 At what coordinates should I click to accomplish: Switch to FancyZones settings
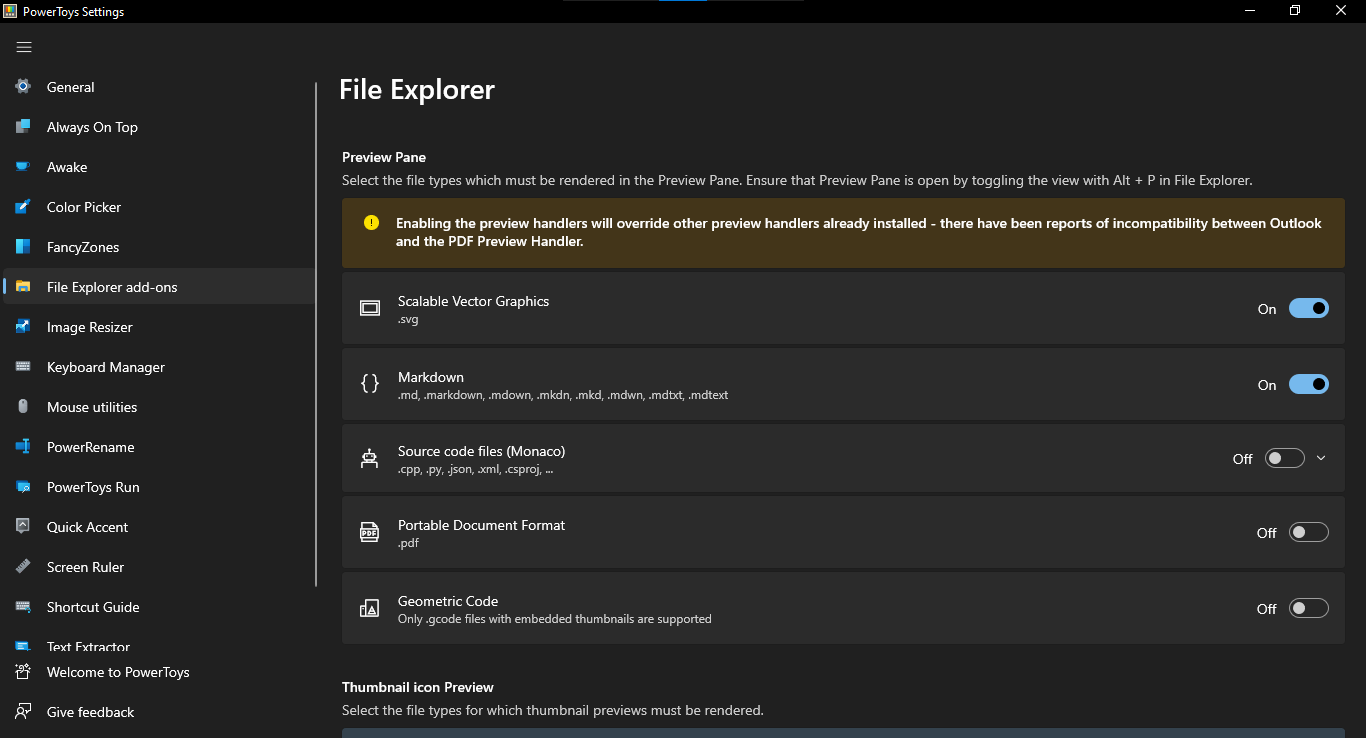(159, 247)
